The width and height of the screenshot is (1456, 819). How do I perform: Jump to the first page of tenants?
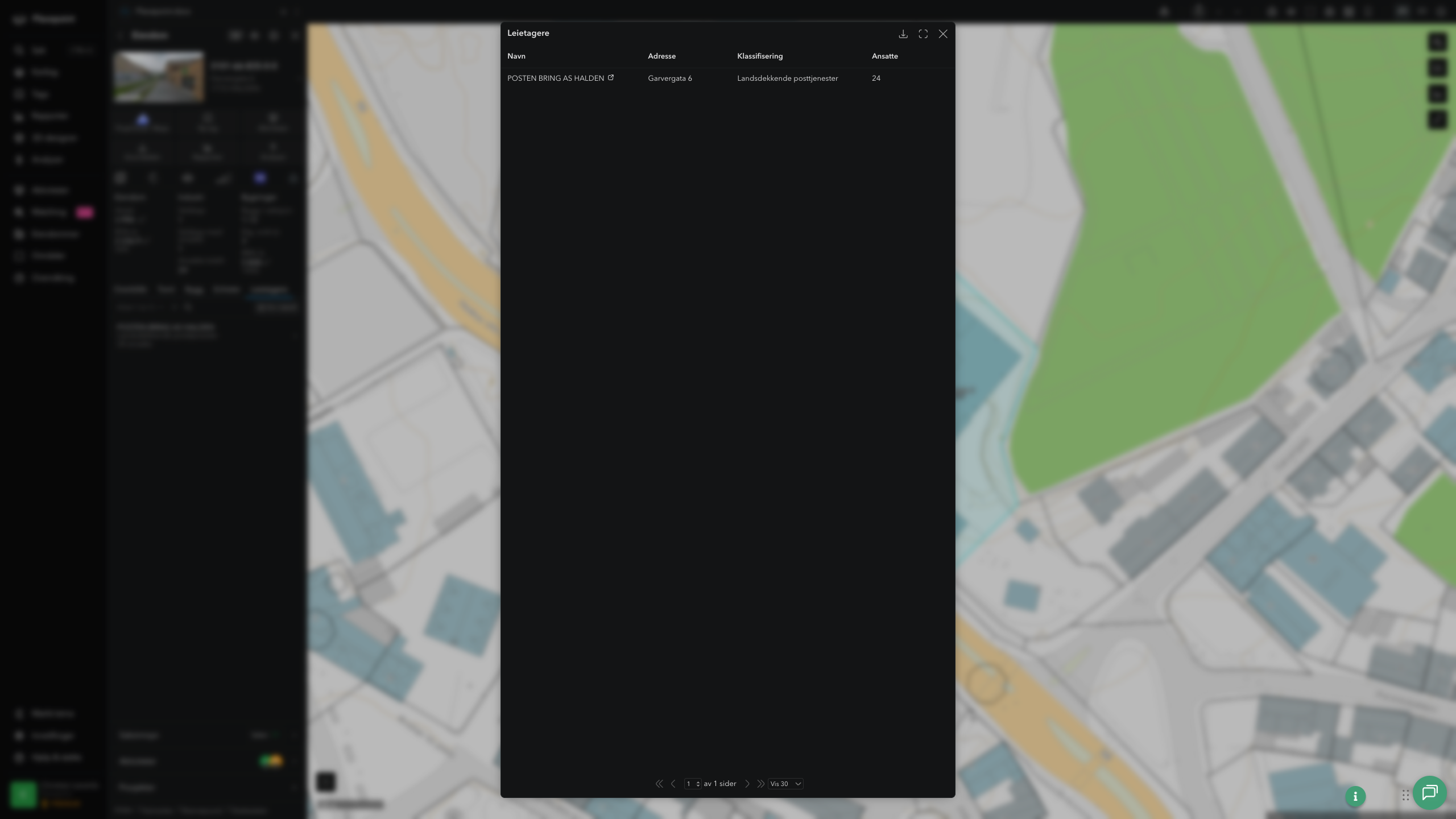pos(659,784)
